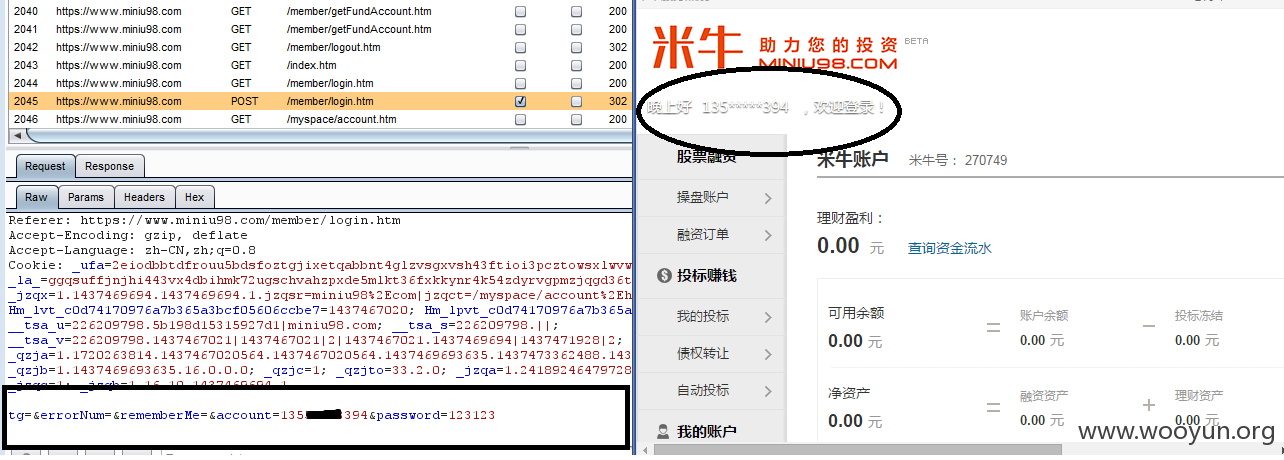The height and width of the screenshot is (460, 1284).
Task: Open 自动投标 in the sidebar
Action: (703, 391)
